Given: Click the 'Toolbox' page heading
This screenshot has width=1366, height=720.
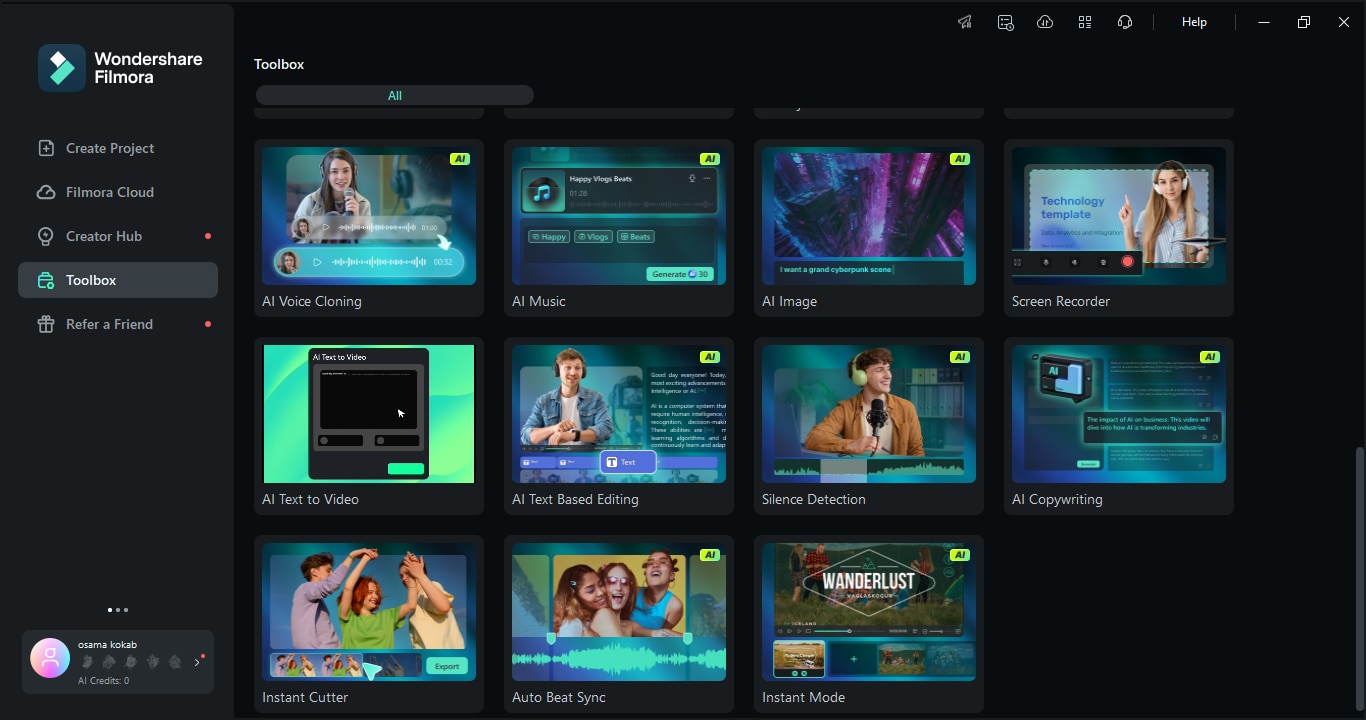Looking at the screenshot, I should [279, 64].
